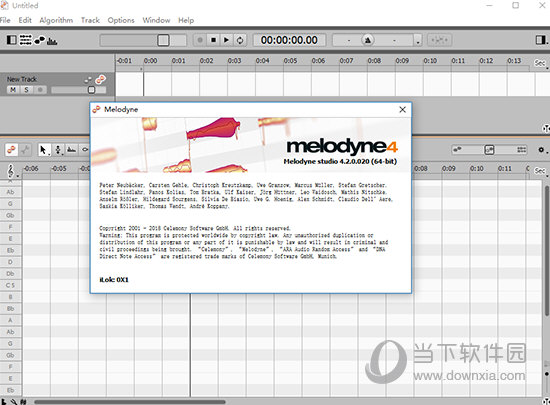550x405 pixels.
Task: Open the tempo field dropdown arrow
Action: click(418, 40)
